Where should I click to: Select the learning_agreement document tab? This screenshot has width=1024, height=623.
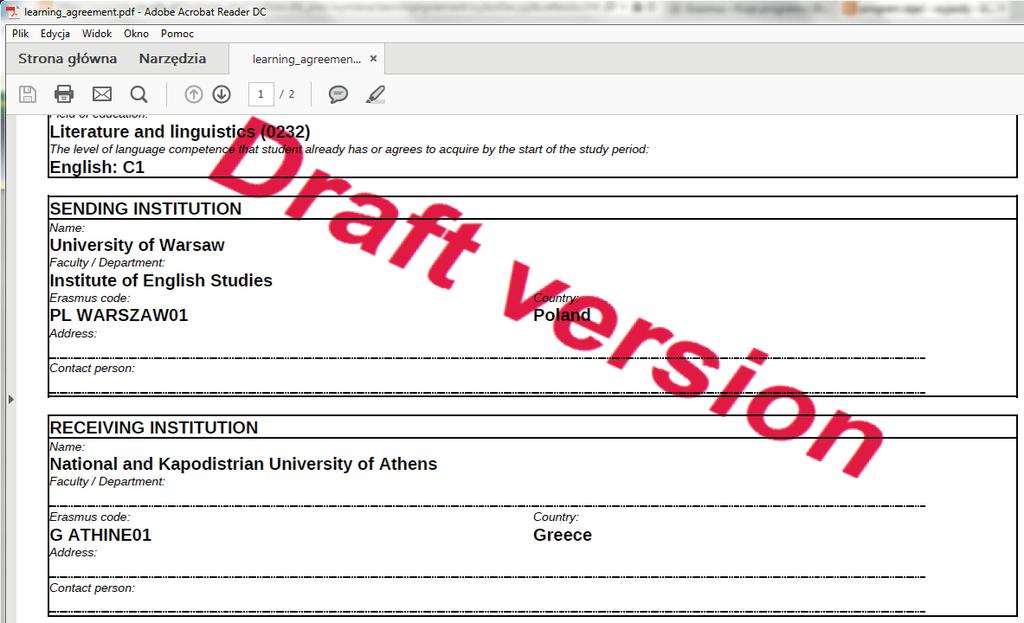pos(306,59)
